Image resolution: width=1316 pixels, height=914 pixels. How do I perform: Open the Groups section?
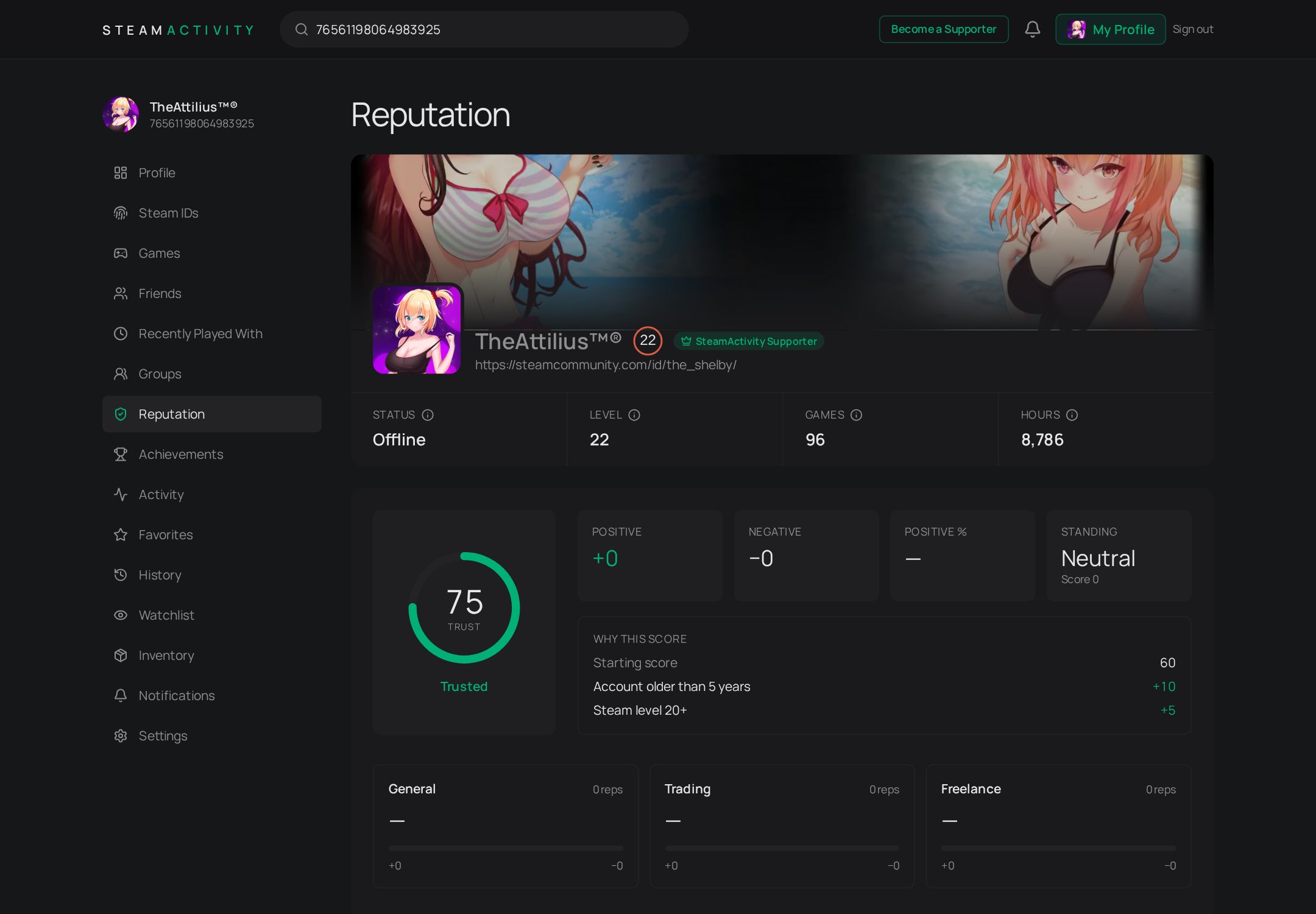(211, 374)
